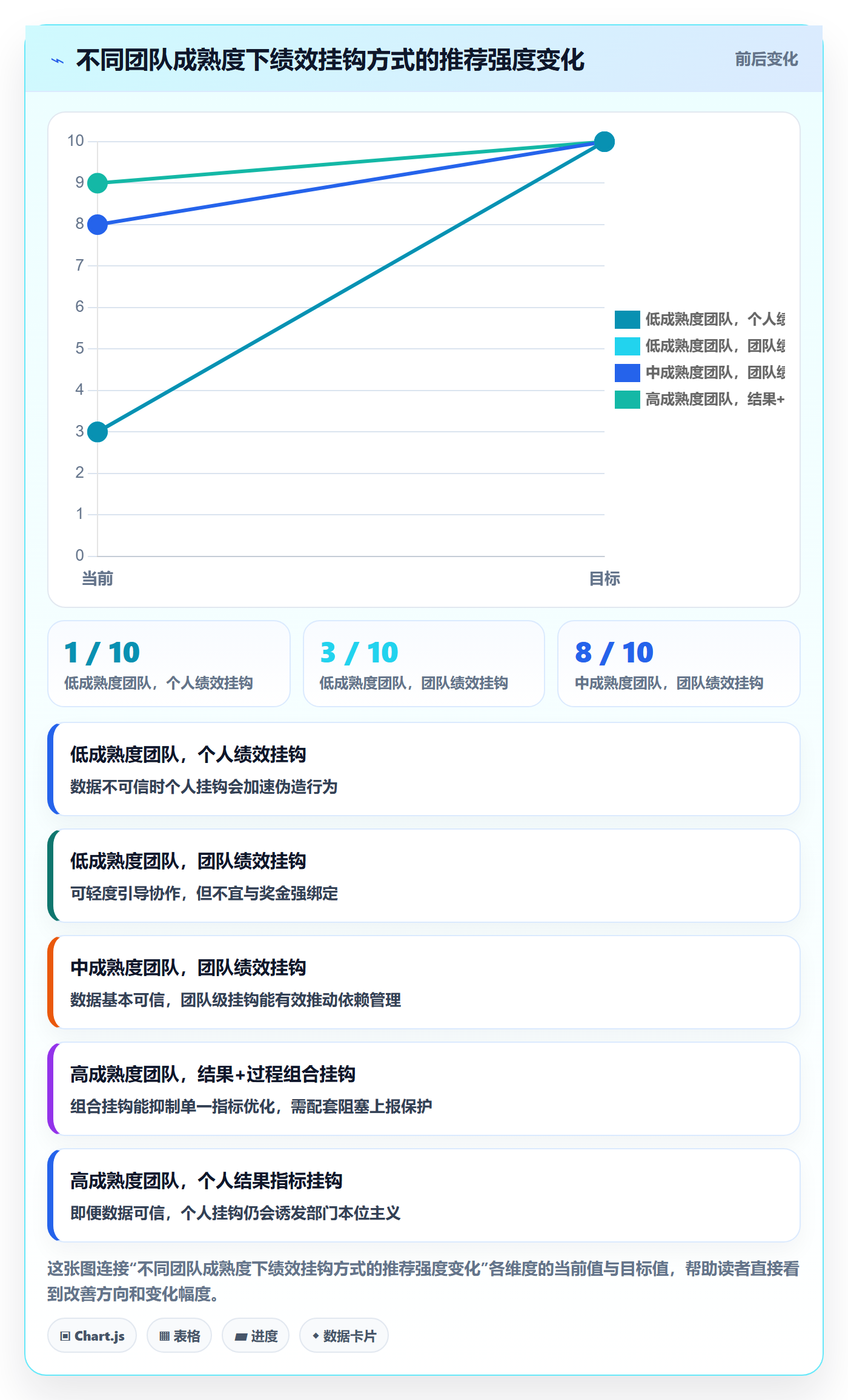Click the 进度 tag
This screenshot has height=1400, width=848.
[x=256, y=1335]
